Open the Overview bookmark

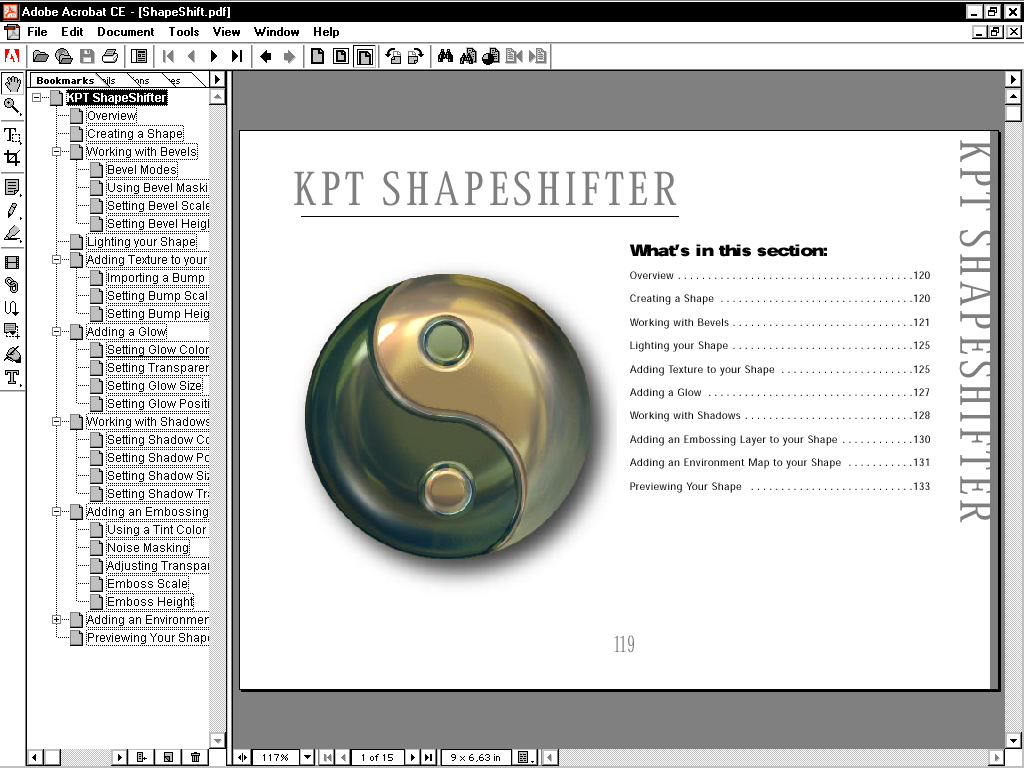pos(112,116)
